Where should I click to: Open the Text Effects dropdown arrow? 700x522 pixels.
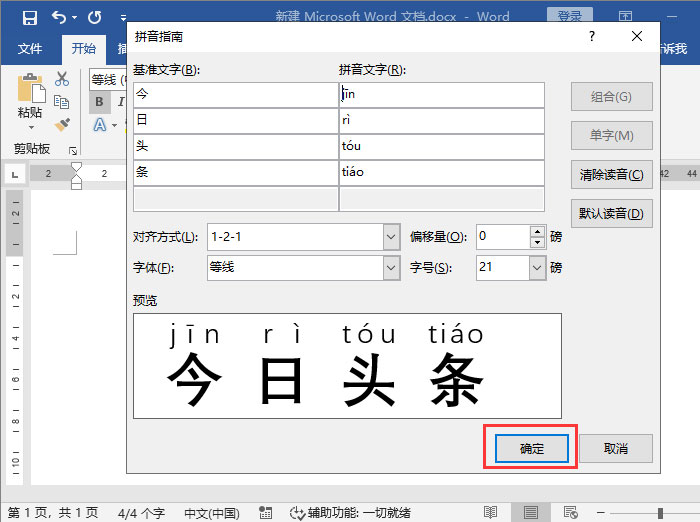(x=115, y=125)
